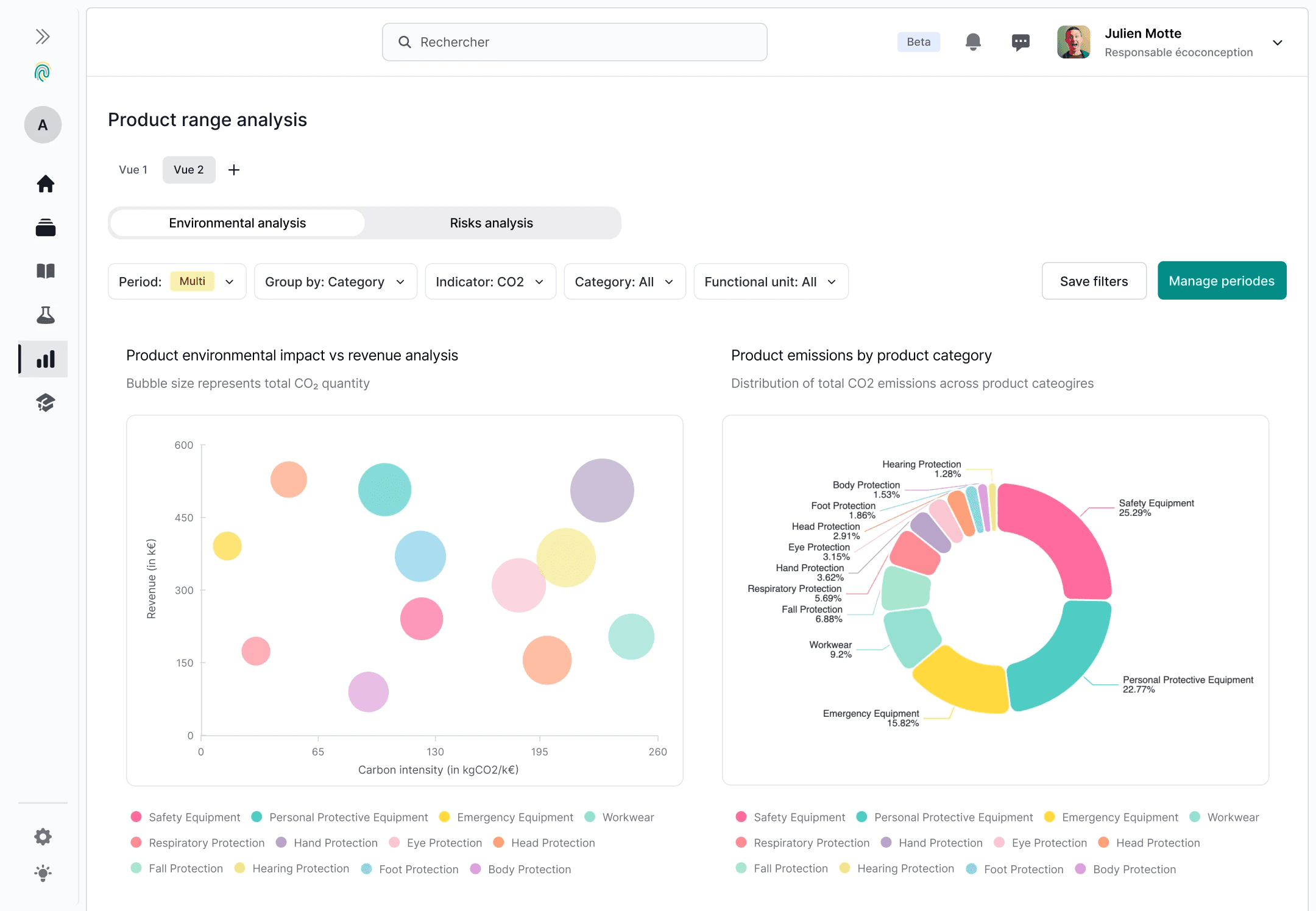Click inside the Rechercher search field
Image resolution: width=1316 pixels, height=911 pixels.
point(574,41)
